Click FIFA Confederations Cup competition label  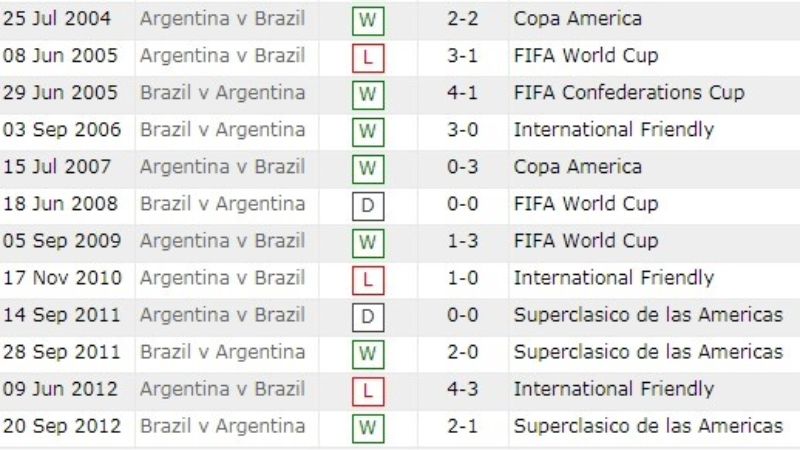click(x=629, y=93)
